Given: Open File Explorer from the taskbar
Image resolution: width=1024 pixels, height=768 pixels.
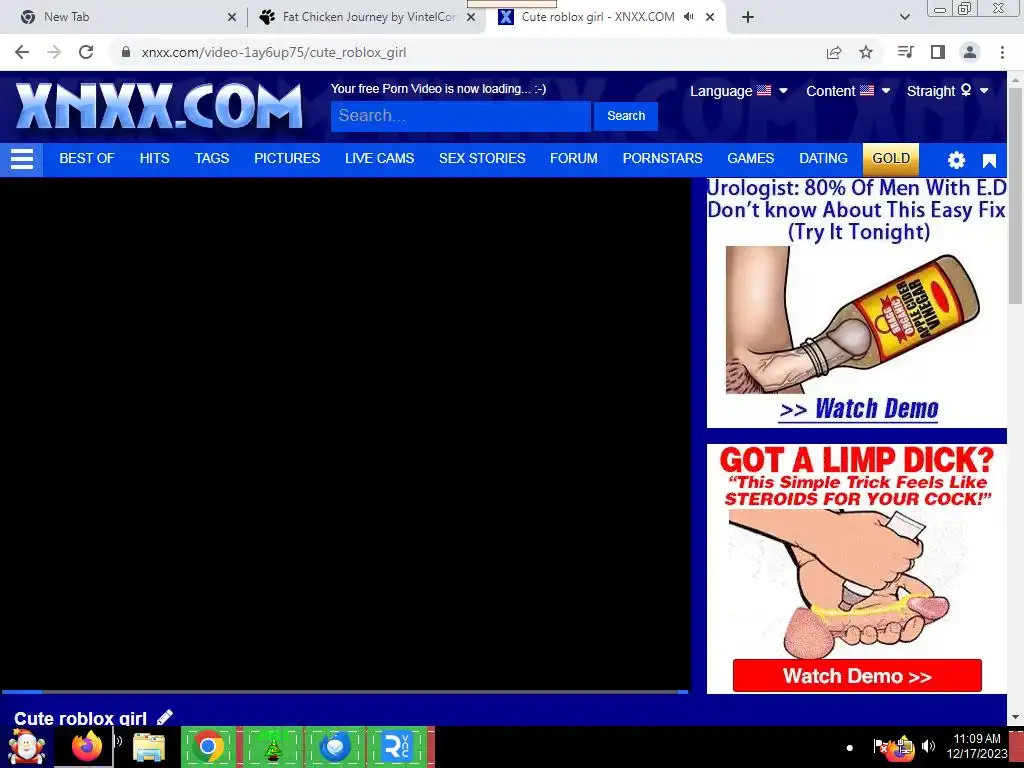Looking at the screenshot, I should pyautogui.click(x=149, y=747).
